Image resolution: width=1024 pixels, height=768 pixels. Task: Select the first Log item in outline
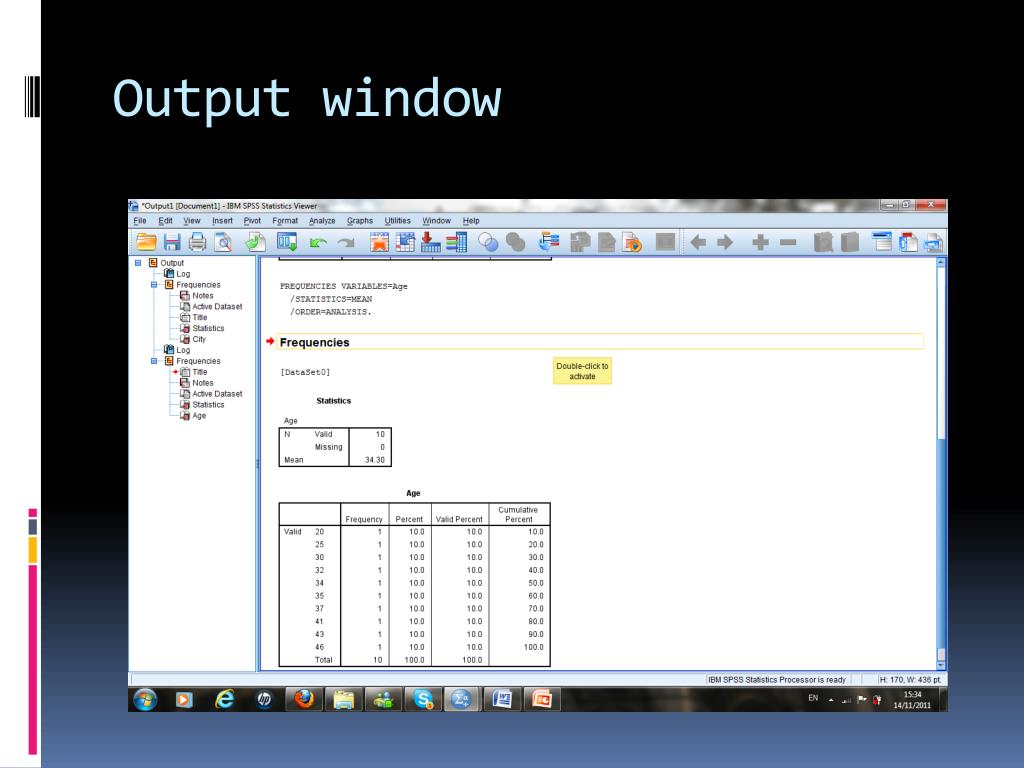click(177, 274)
